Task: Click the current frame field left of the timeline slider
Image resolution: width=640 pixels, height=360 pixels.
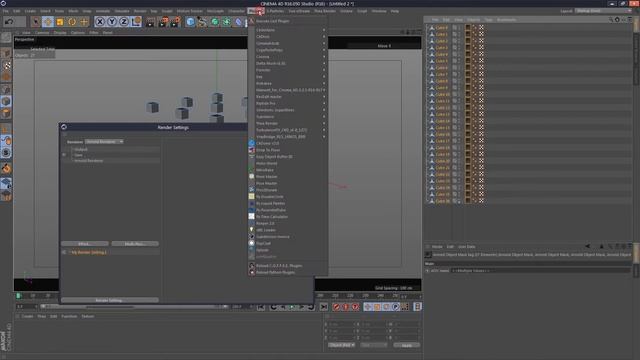Action: pos(27,307)
